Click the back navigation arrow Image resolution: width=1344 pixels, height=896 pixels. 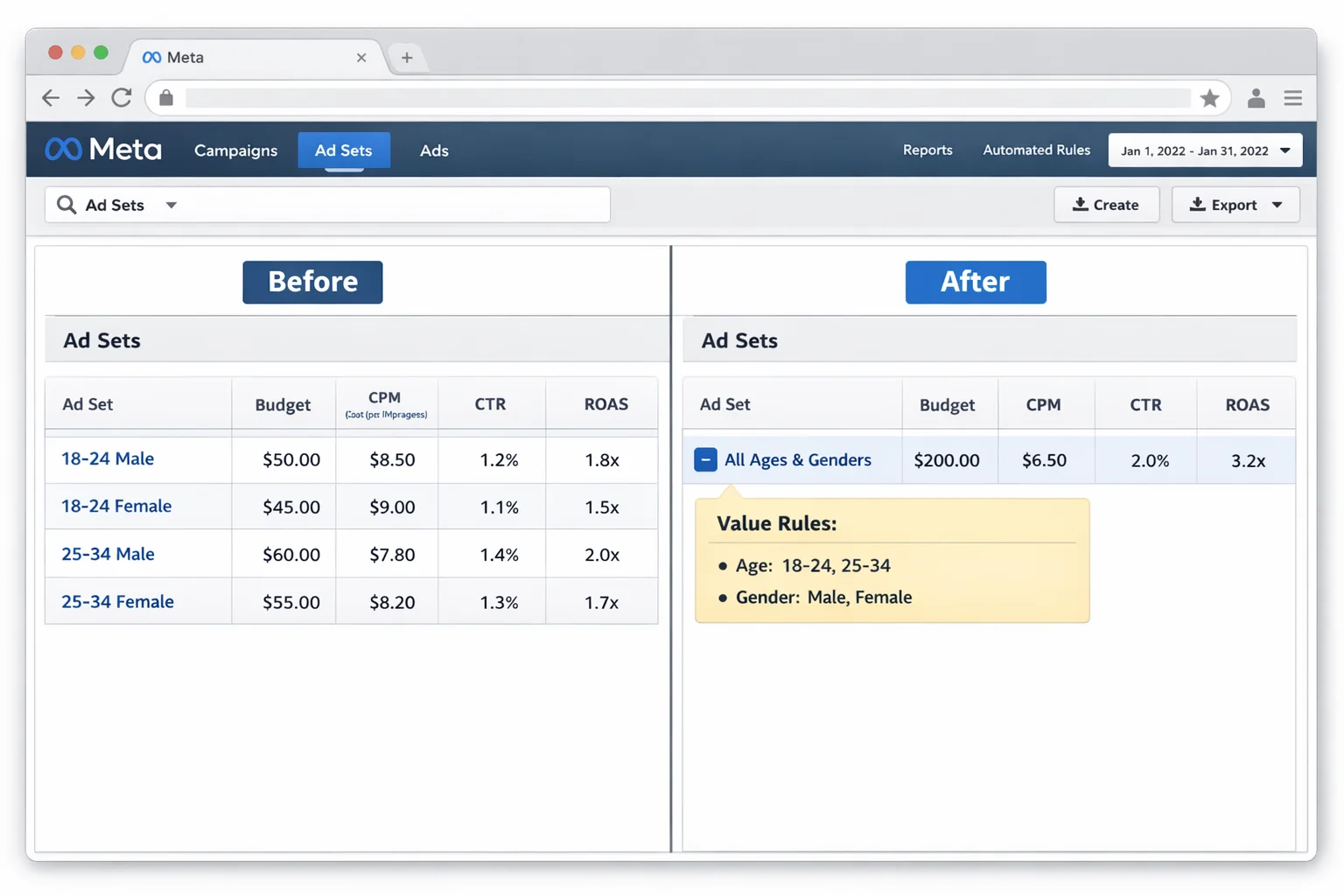click(50, 98)
